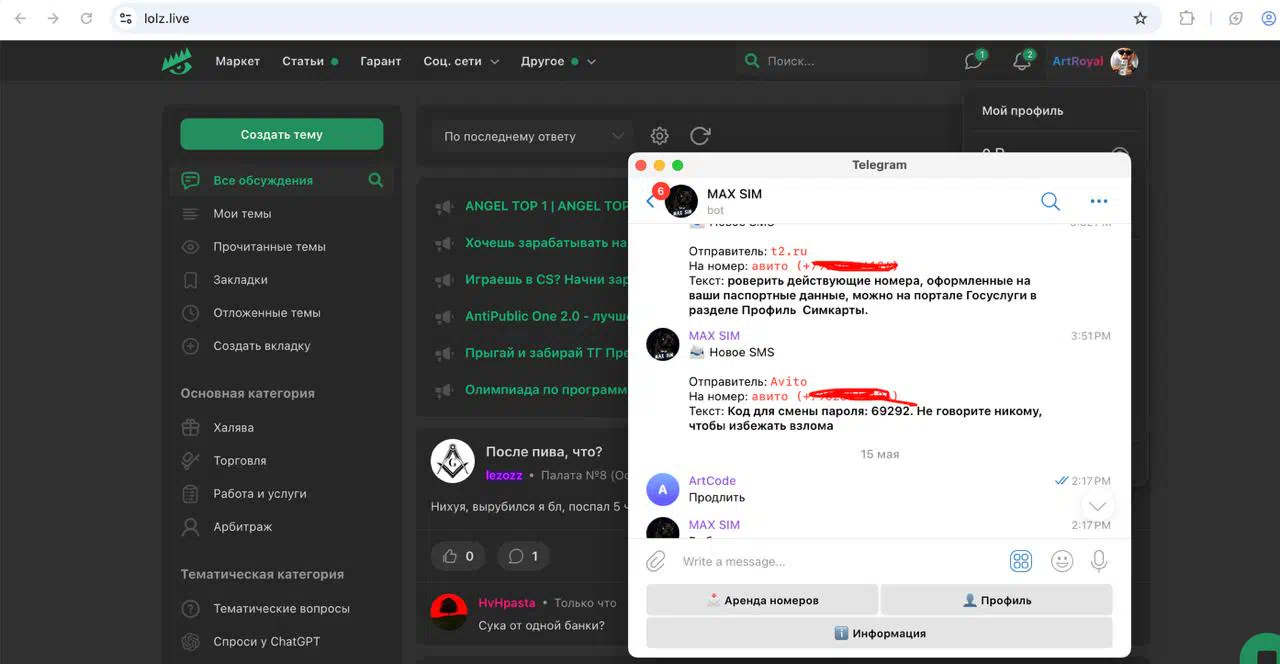Open thread list settings gear icon
The width and height of the screenshot is (1280, 664).
click(659, 136)
